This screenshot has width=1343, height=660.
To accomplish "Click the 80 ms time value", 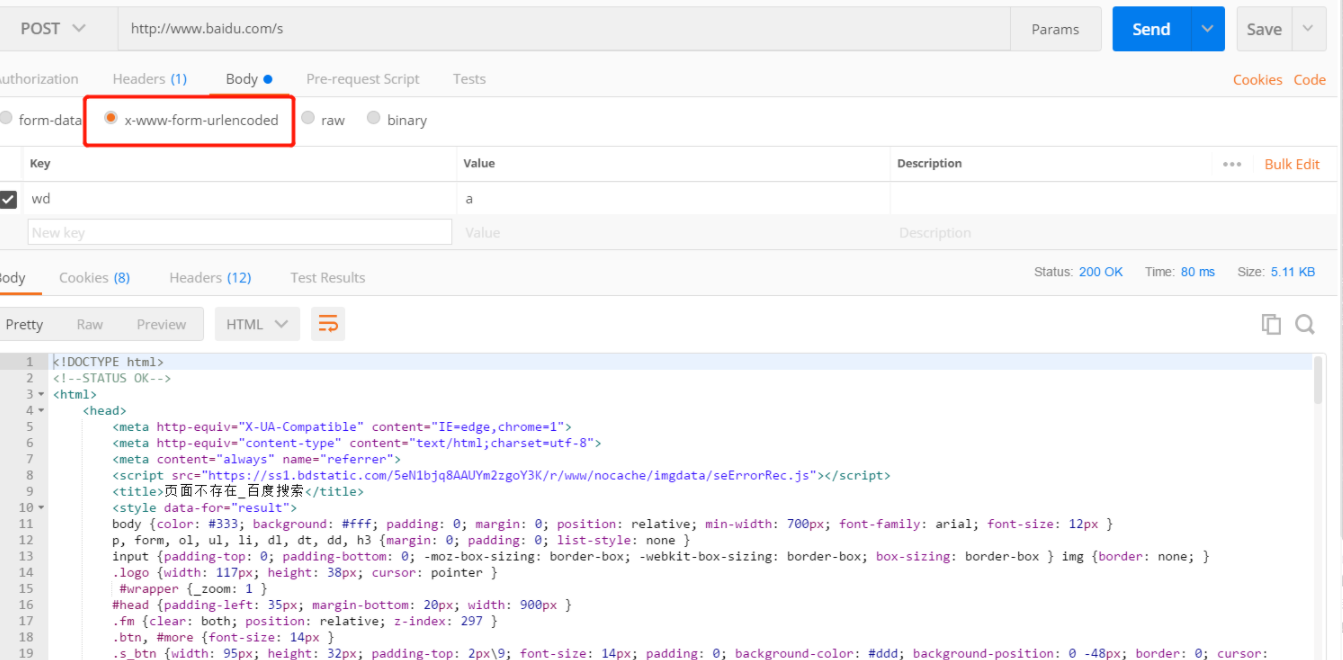I will (x=1197, y=272).
